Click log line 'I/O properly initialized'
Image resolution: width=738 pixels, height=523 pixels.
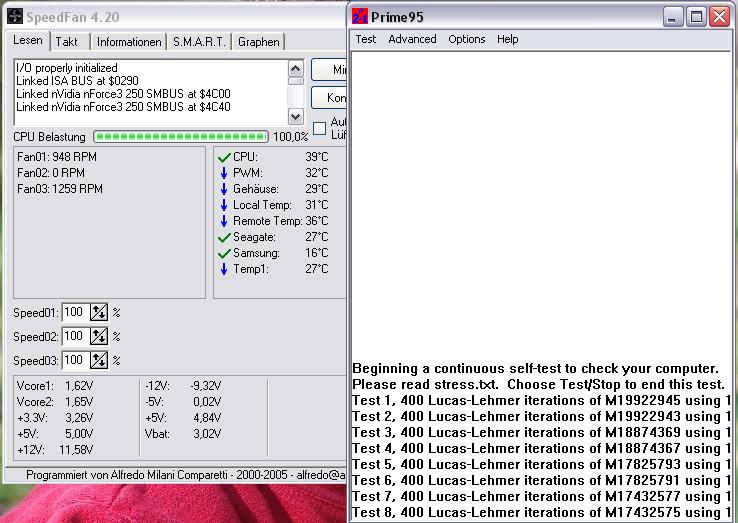(66, 68)
